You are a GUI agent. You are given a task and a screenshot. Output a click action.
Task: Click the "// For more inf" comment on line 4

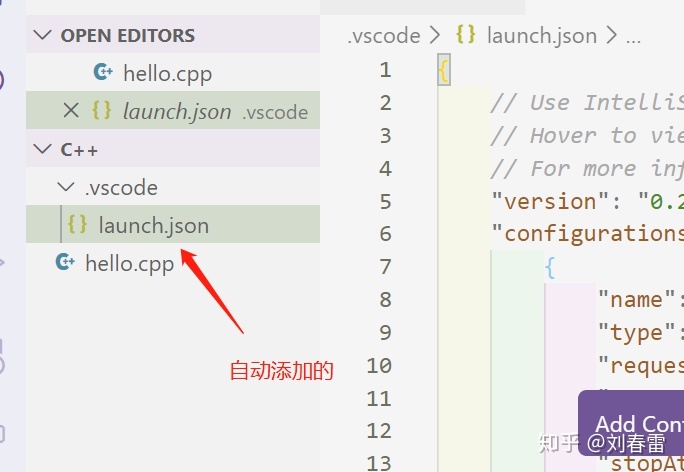point(587,169)
